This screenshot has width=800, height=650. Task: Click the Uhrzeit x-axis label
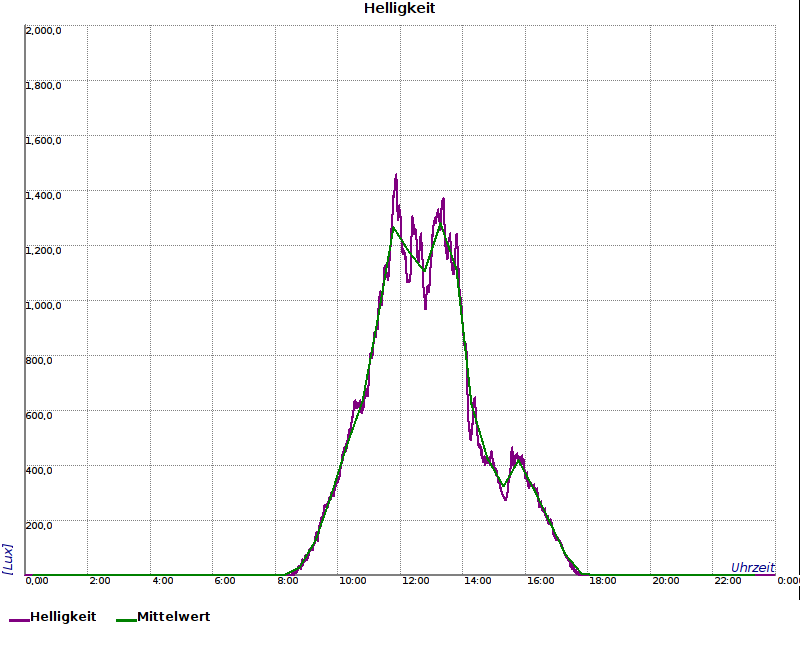[753, 568]
